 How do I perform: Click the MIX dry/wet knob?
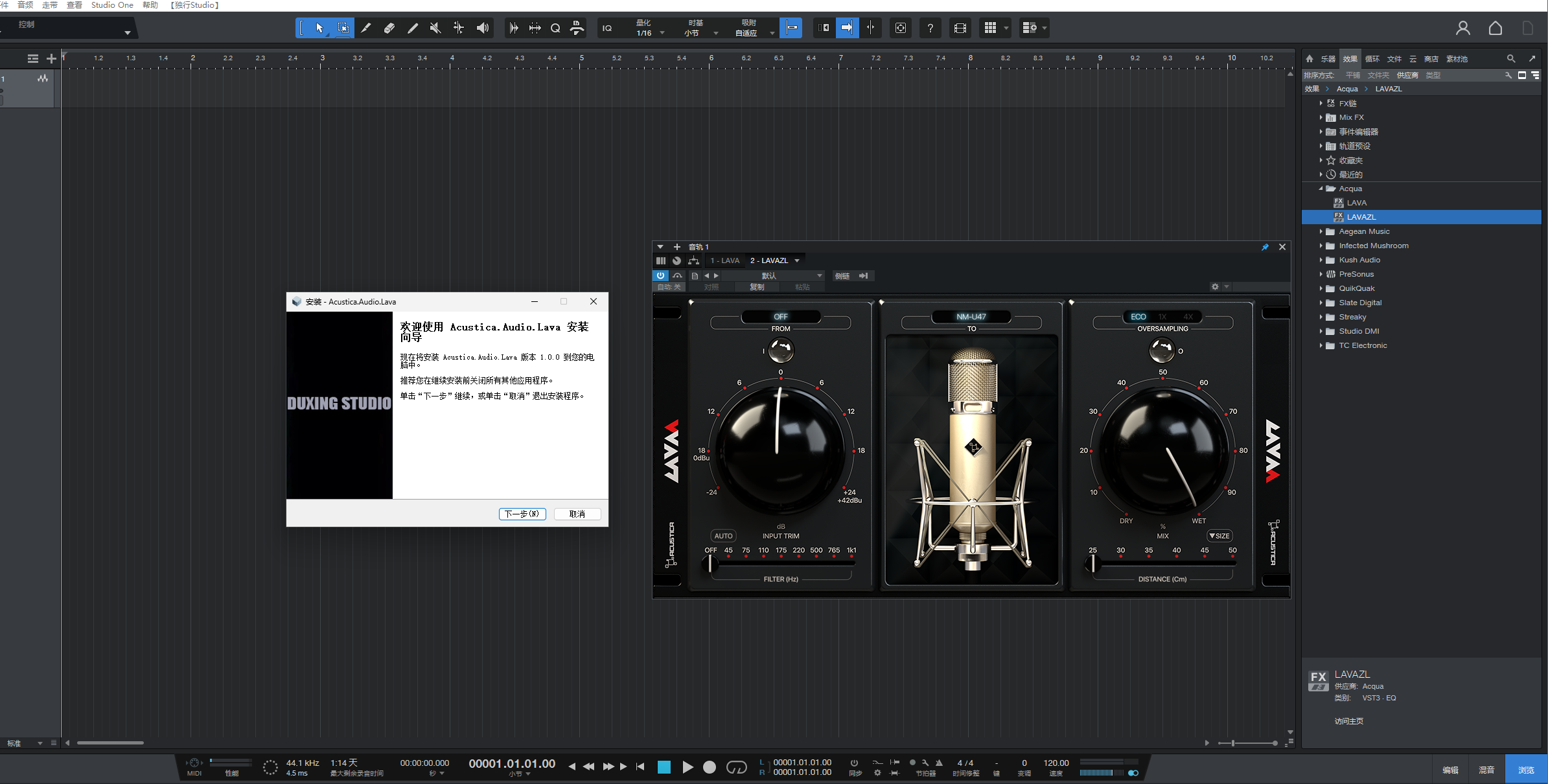pyautogui.click(x=1164, y=450)
